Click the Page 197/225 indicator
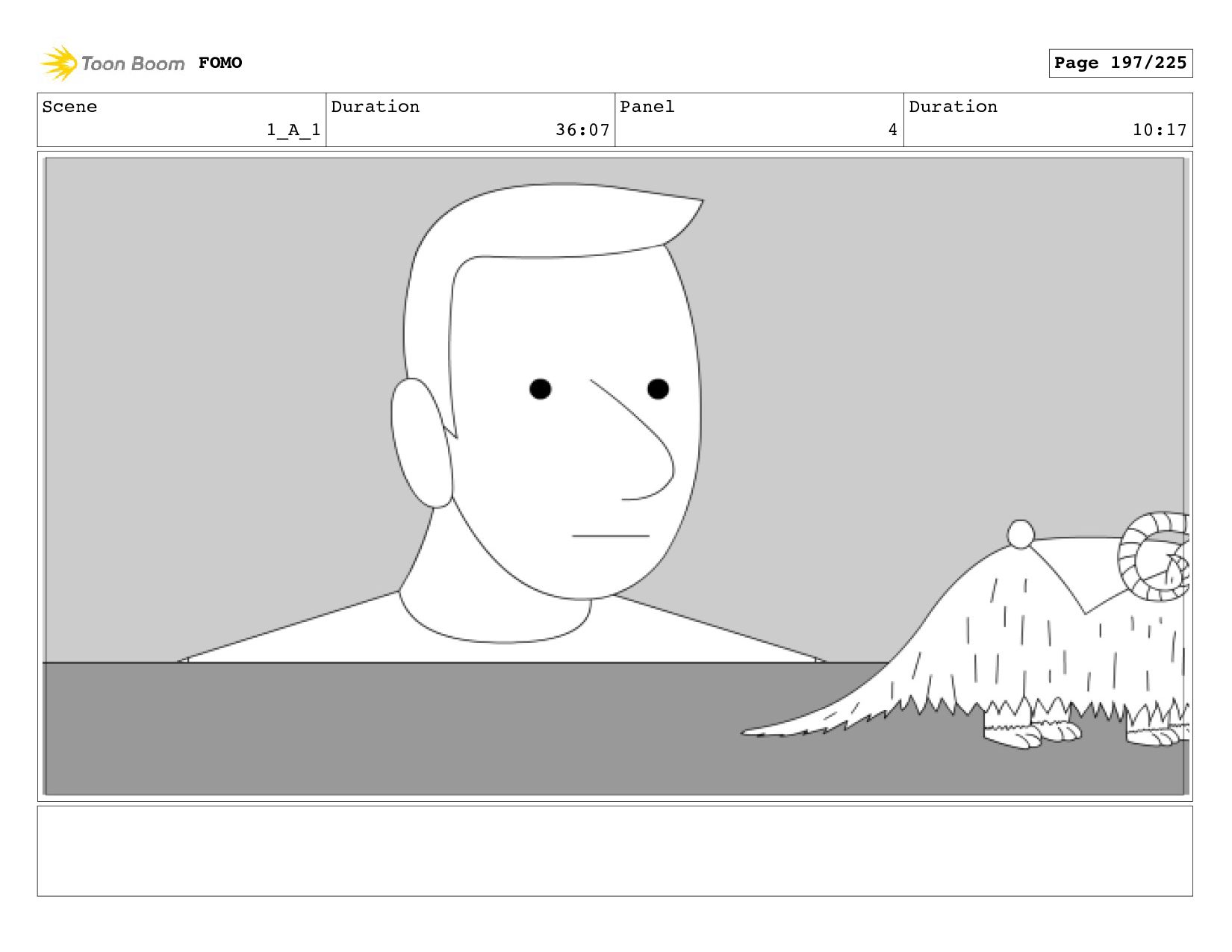This screenshot has width=1232, height=952. [x=1120, y=63]
